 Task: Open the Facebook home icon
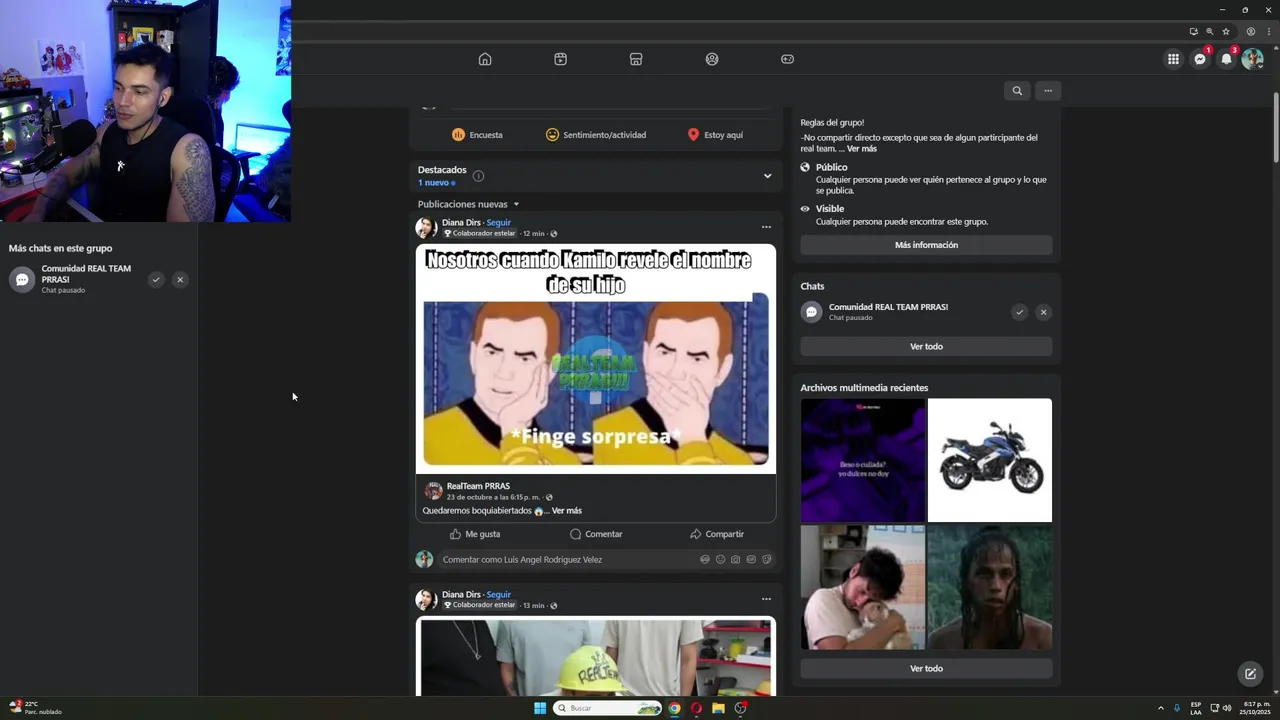click(485, 59)
